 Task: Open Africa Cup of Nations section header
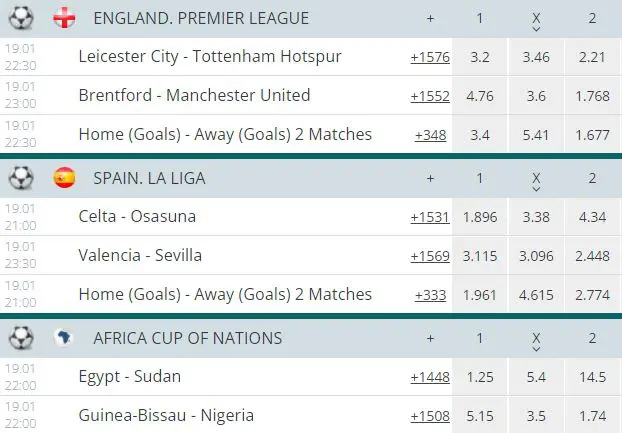click(188, 338)
